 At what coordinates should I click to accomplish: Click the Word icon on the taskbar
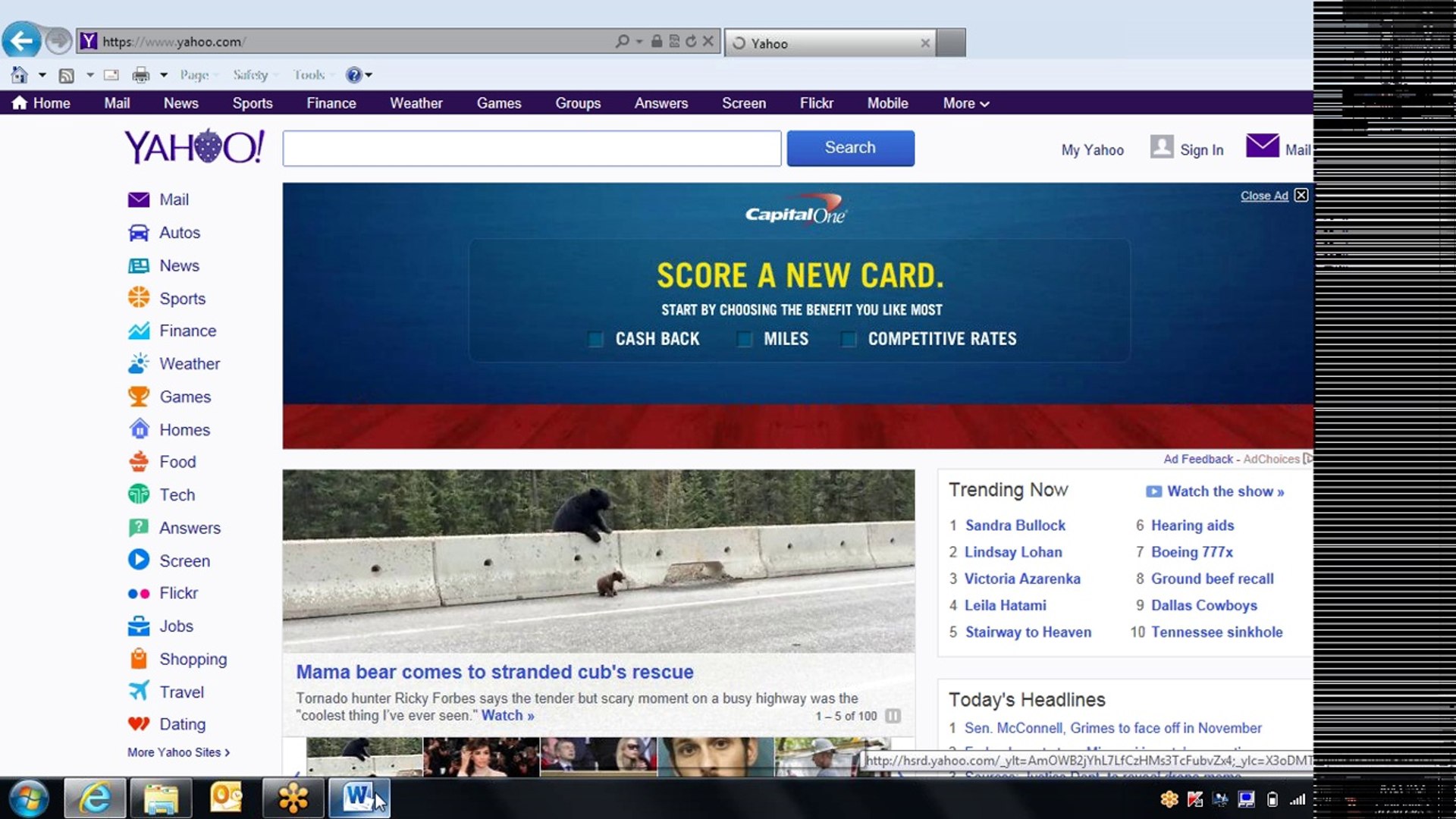[359, 798]
